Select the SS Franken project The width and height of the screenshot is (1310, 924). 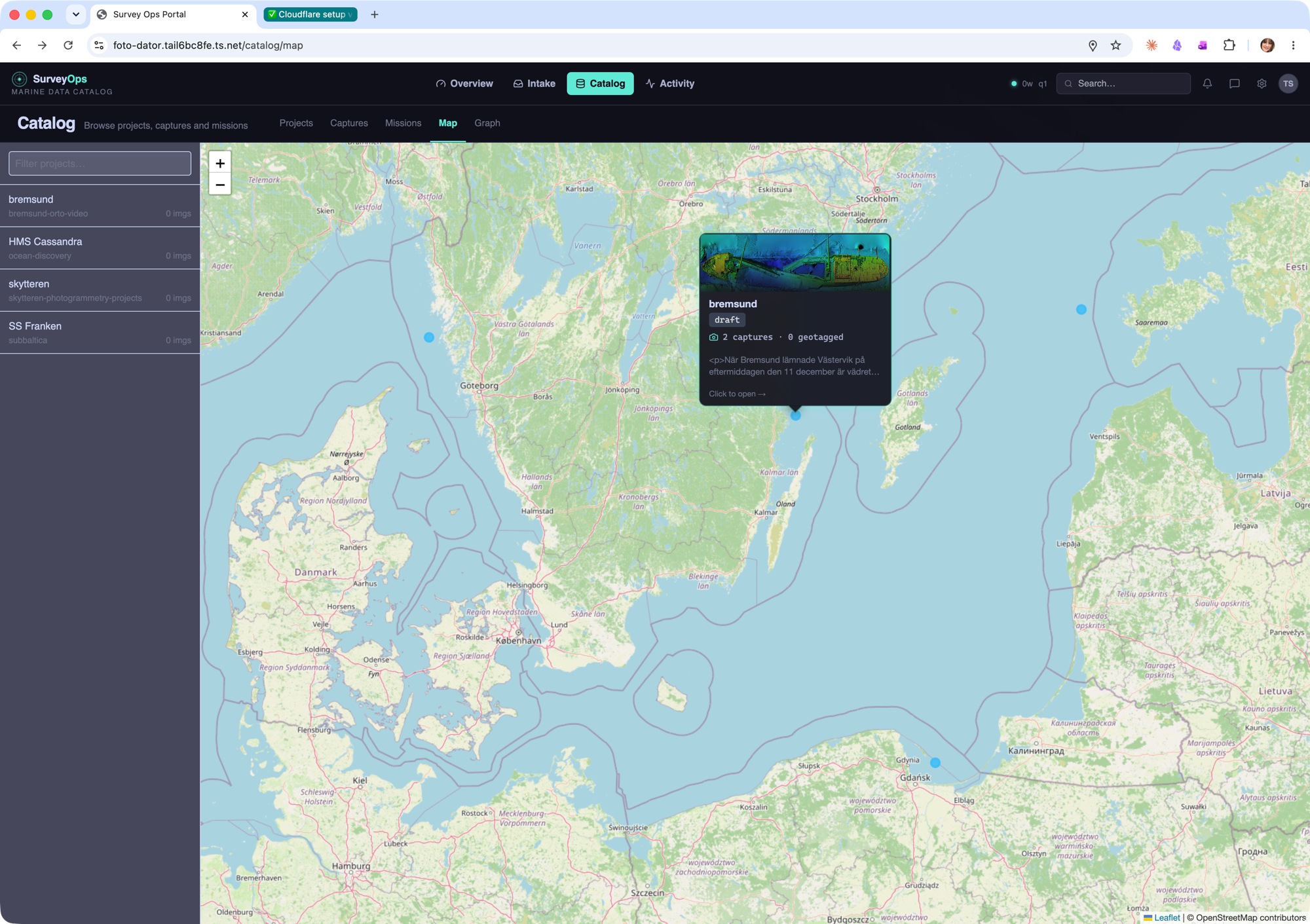tap(100, 333)
